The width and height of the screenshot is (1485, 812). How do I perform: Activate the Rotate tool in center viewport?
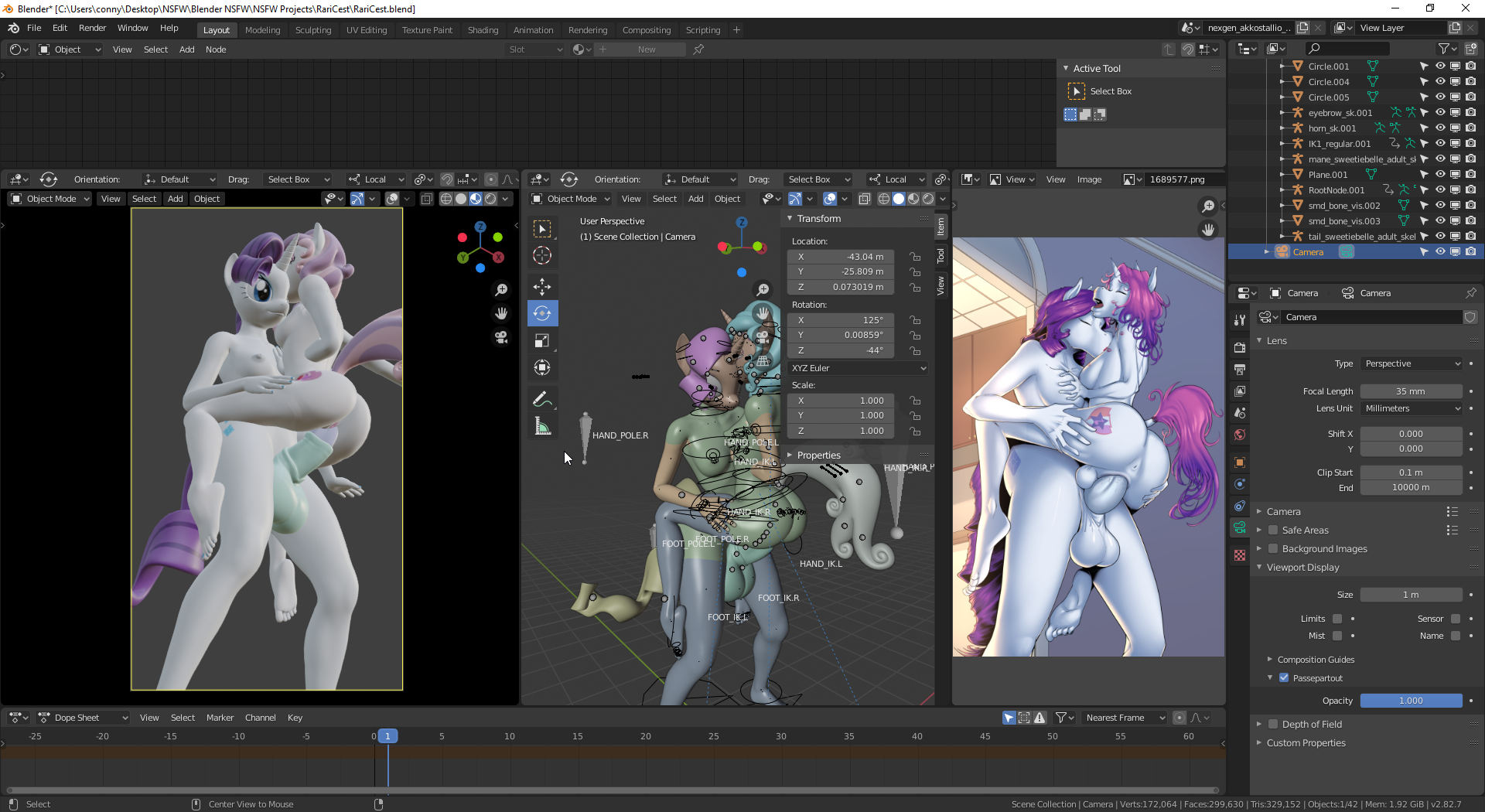[x=542, y=313]
